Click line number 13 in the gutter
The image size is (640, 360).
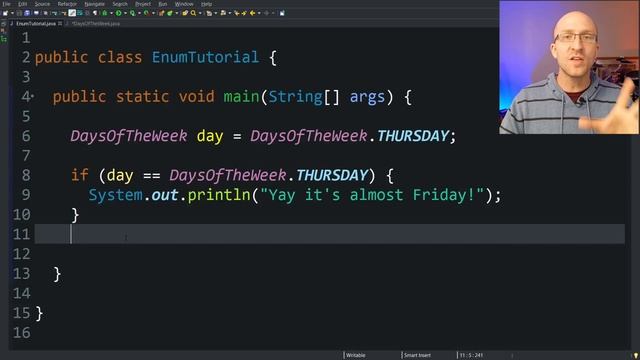coord(22,273)
